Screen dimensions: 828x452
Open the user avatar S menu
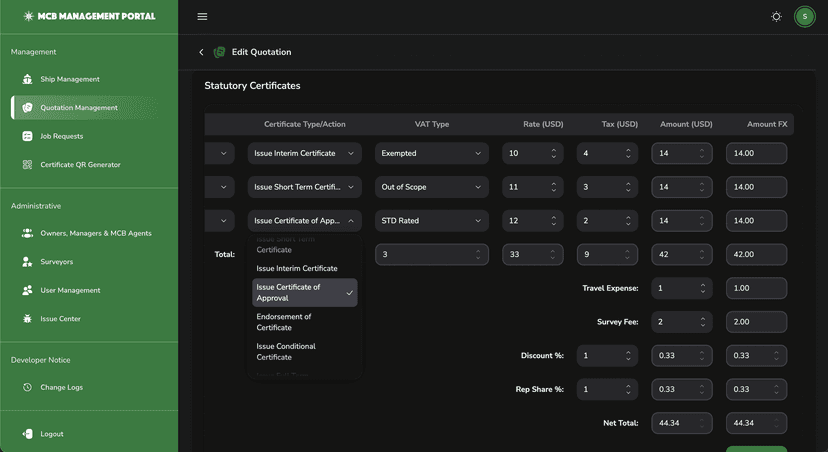pos(805,17)
